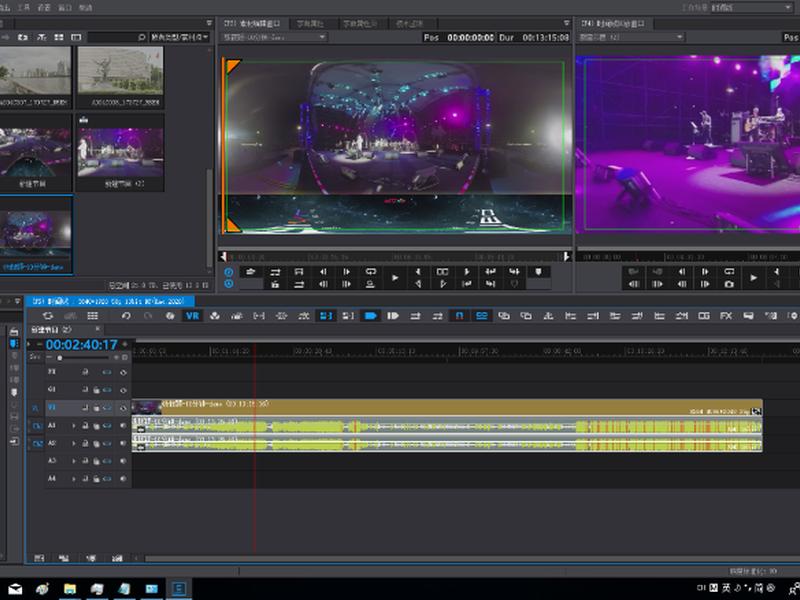This screenshot has height=600, width=800.
Task: Open the bin filter type dropdown
Action: [180, 37]
